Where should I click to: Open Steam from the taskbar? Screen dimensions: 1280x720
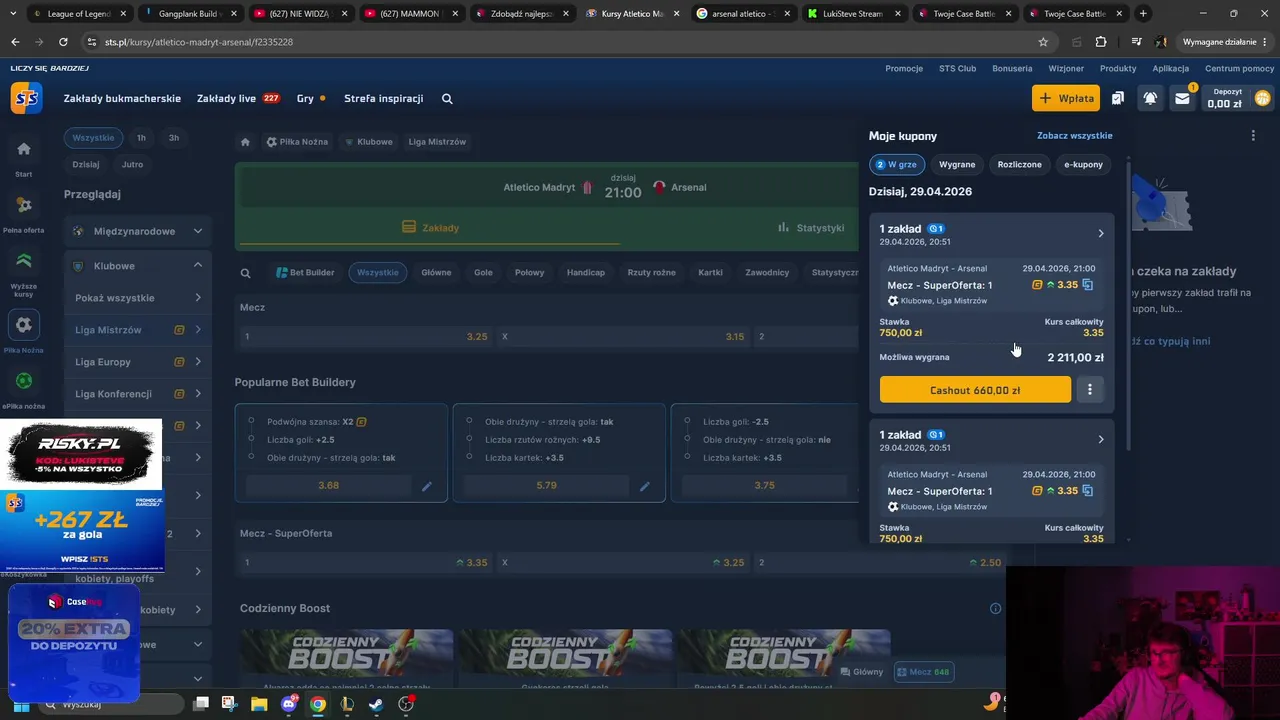(x=376, y=704)
